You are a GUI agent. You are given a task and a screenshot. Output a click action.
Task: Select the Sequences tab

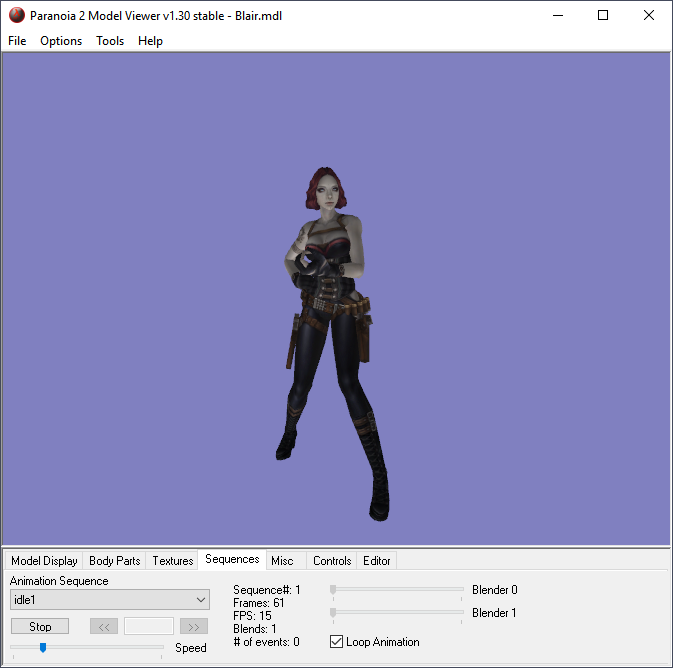coord(232,559)
